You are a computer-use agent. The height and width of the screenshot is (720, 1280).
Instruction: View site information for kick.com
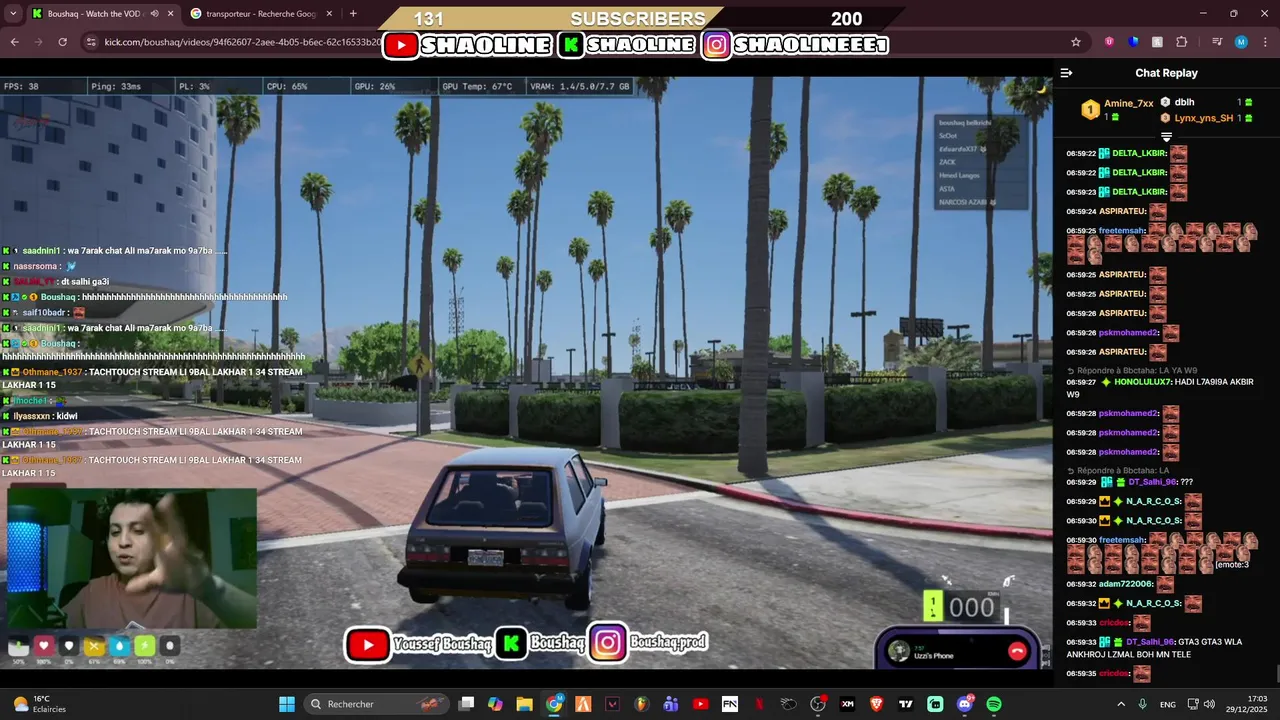tap(91, 42)
